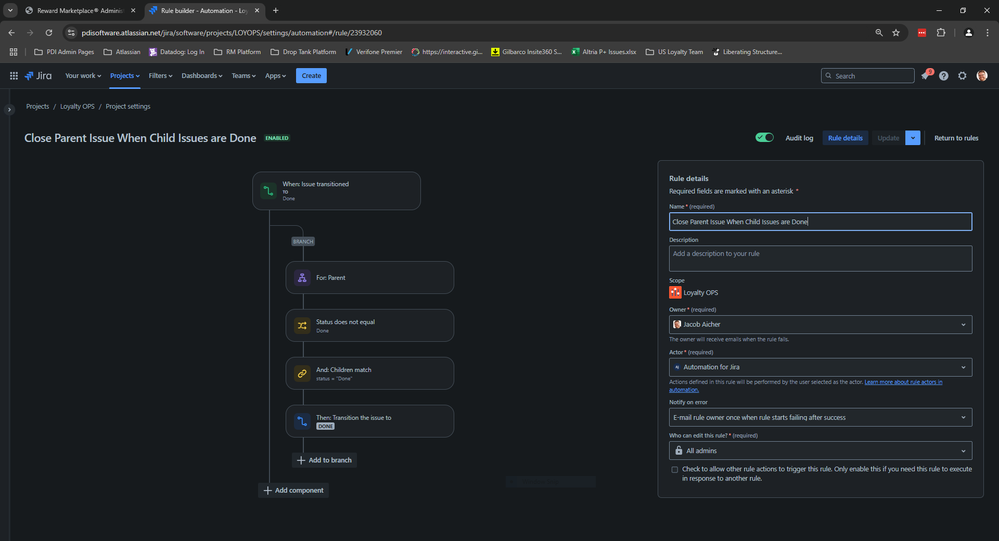Open the Chrome three-dot menu
Viewport: 999px width, 541px height.
click(988, 32)
